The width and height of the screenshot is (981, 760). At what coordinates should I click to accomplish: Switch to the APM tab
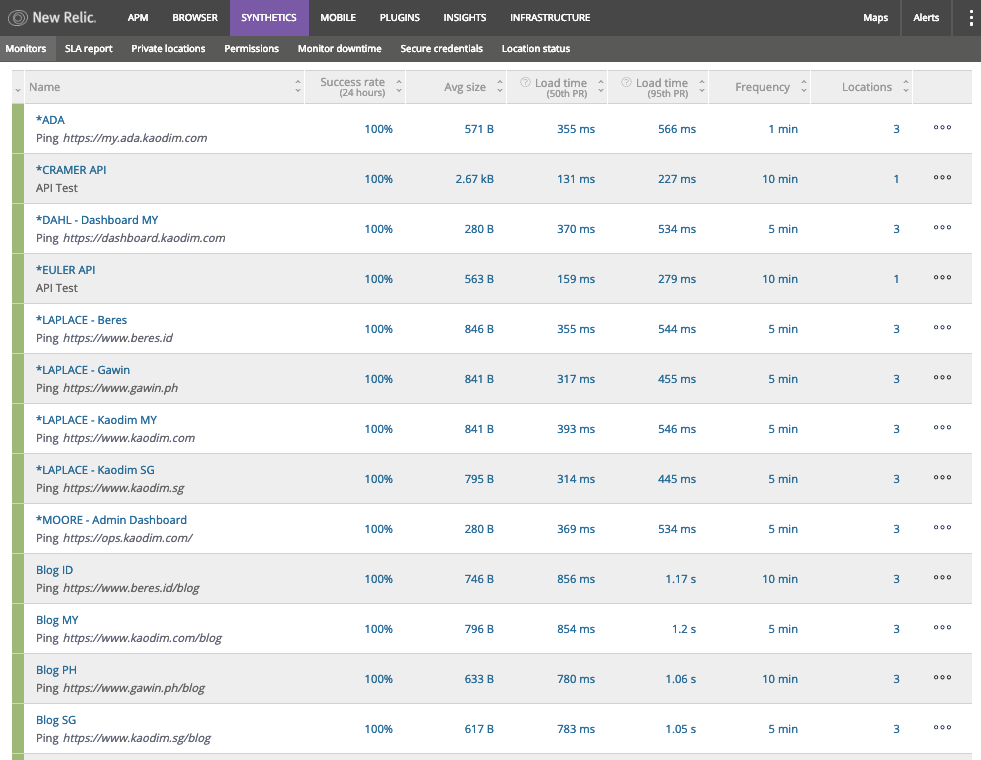click(x=138, y=18)
